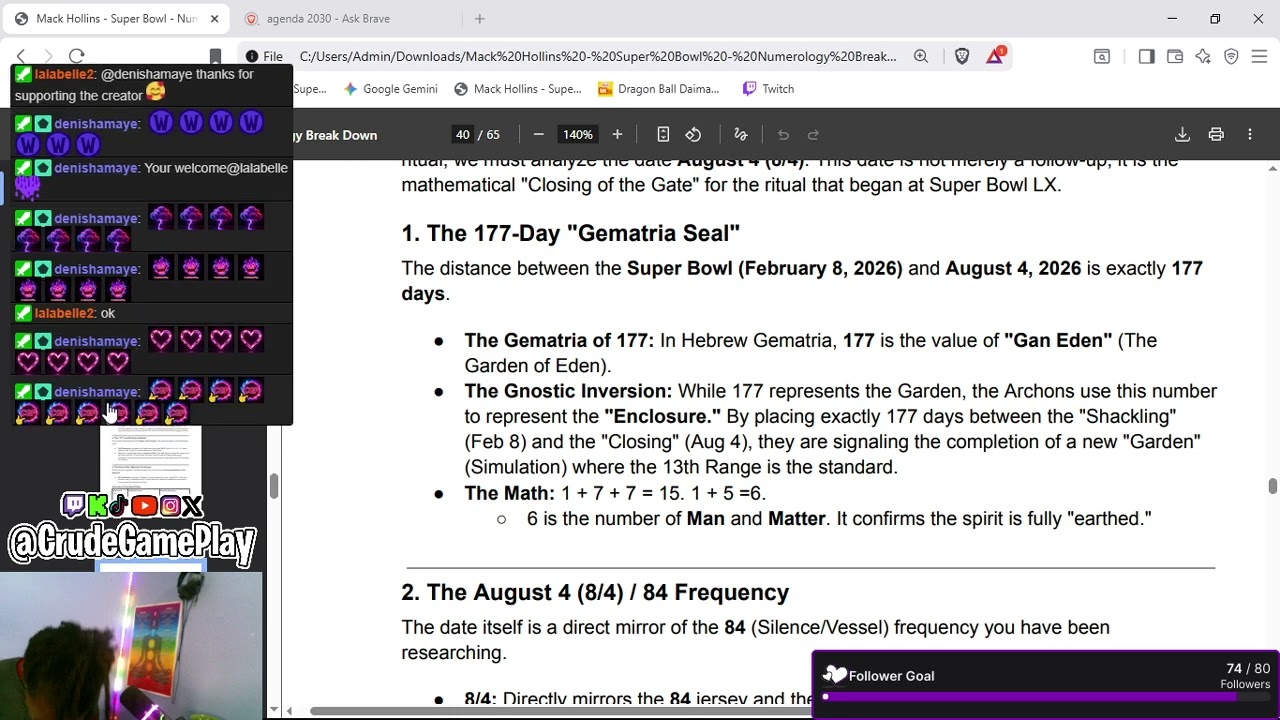This screenshot has height=720, width=1280.
Task: Print the PDF document
Action: 1216,134
